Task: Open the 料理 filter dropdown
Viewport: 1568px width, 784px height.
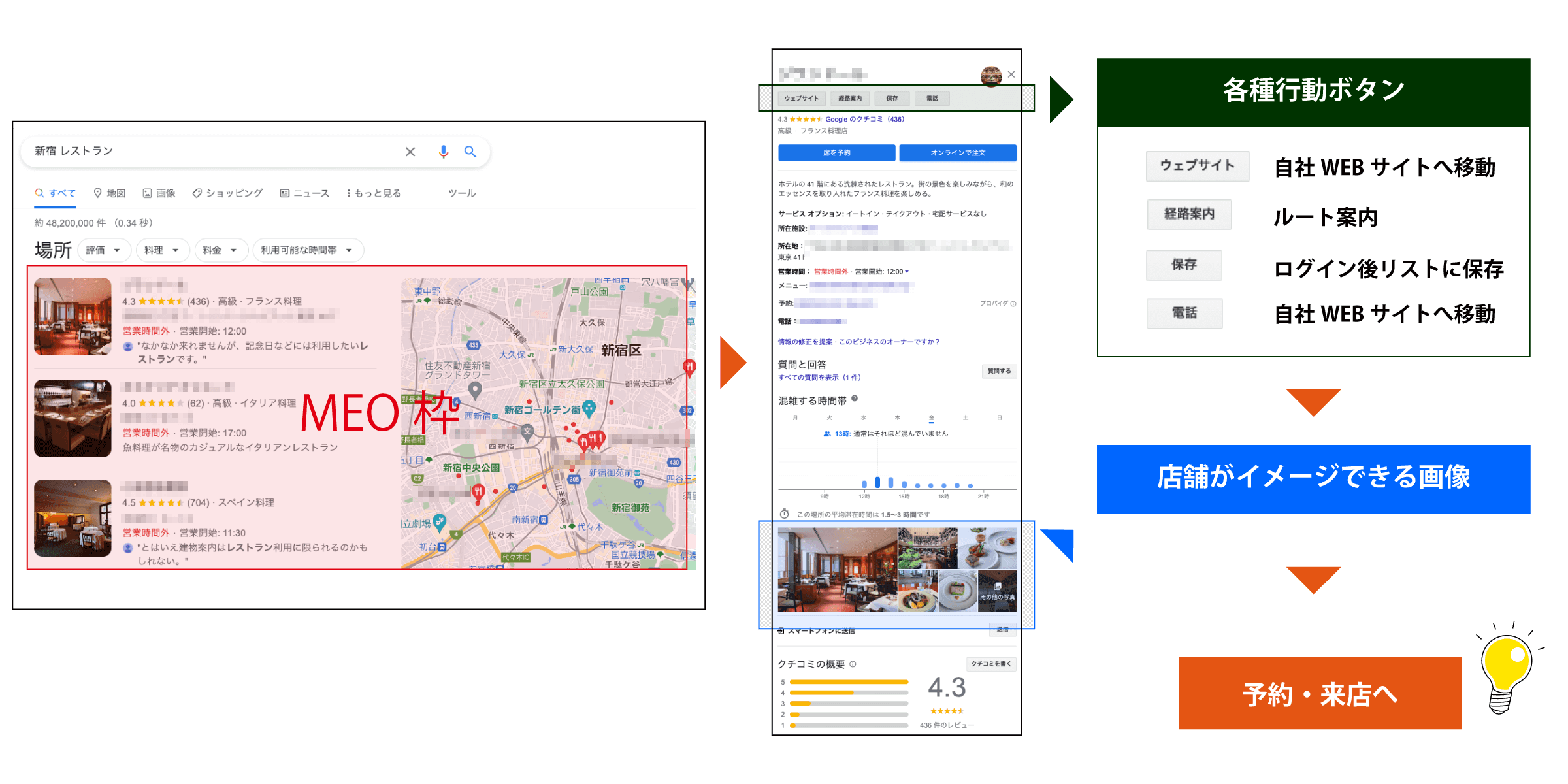Action: (x=161, y=250)
